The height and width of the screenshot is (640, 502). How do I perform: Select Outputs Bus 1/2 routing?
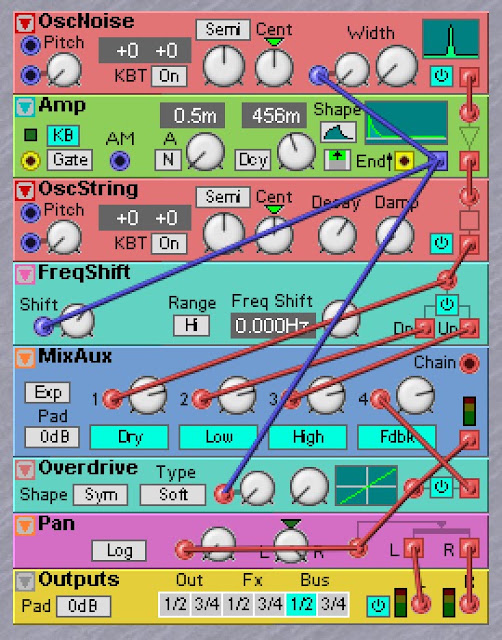click(x=301, y=604)
